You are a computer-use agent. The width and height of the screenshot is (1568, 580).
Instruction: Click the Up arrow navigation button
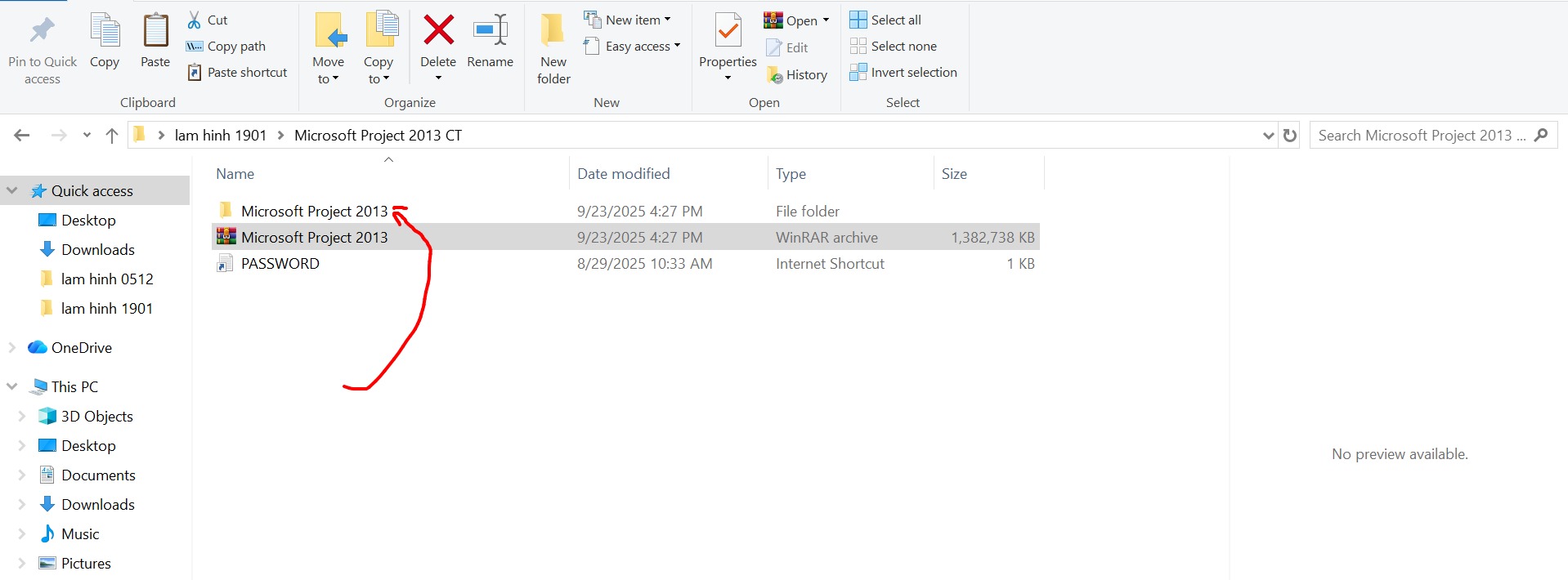tap(112, 136)
